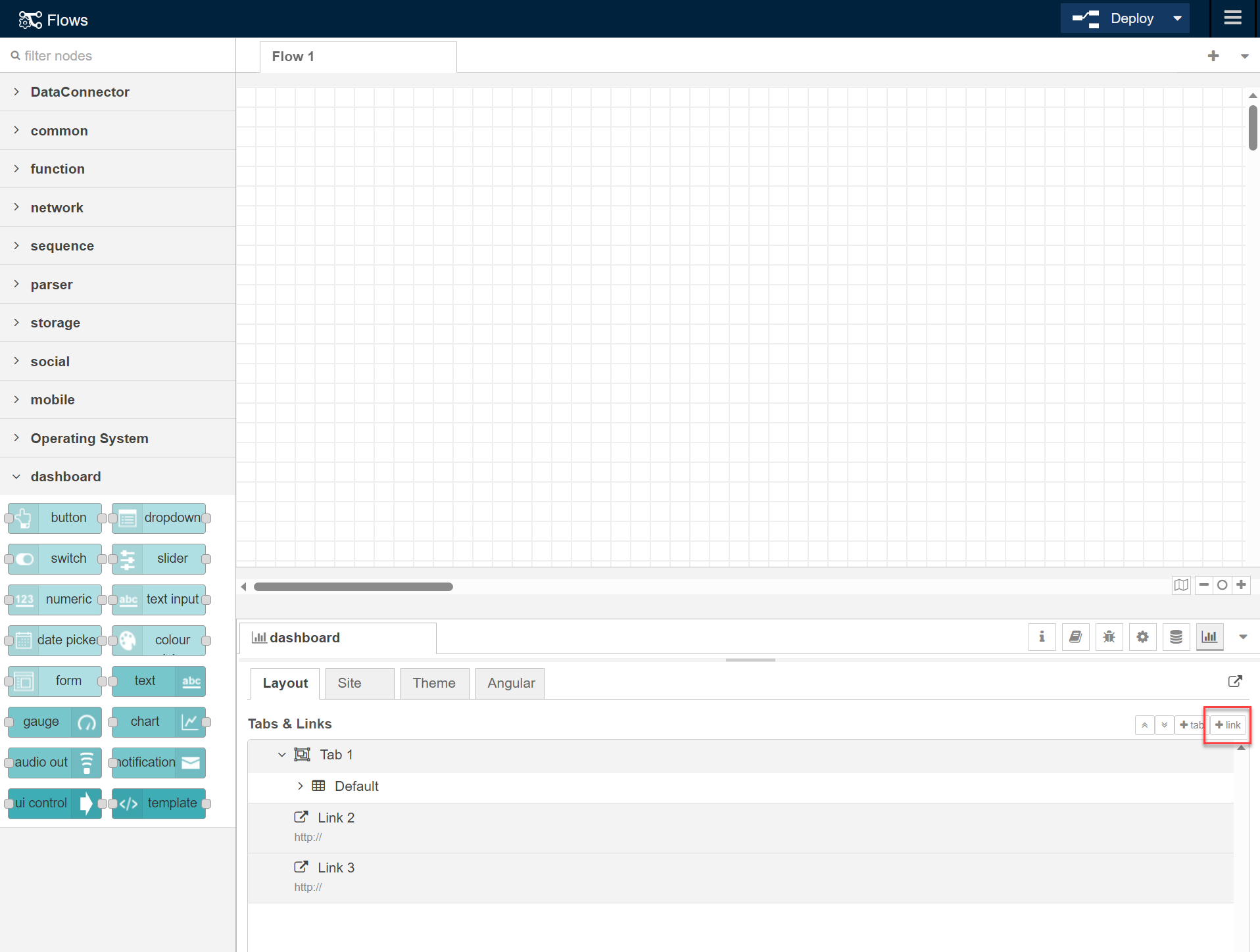The height and width of the screenshot is (952, 1260).
Task: Add a link using the highlighted link button
Action: tap(1226, 725)
